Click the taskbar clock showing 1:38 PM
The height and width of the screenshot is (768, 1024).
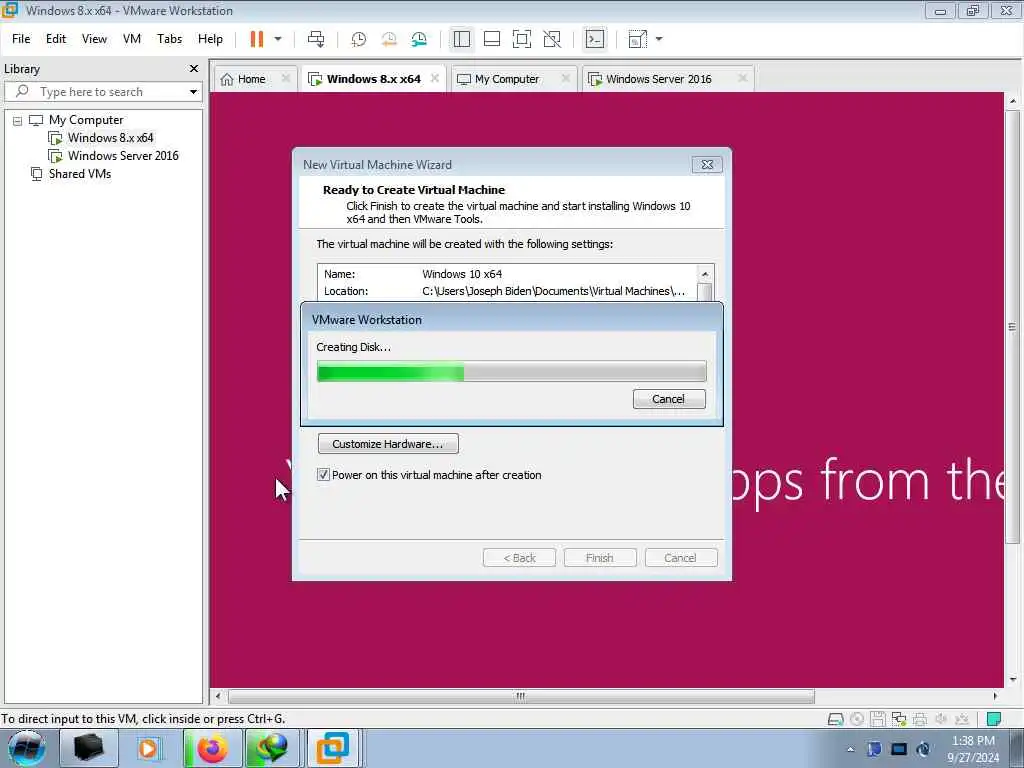973,749
